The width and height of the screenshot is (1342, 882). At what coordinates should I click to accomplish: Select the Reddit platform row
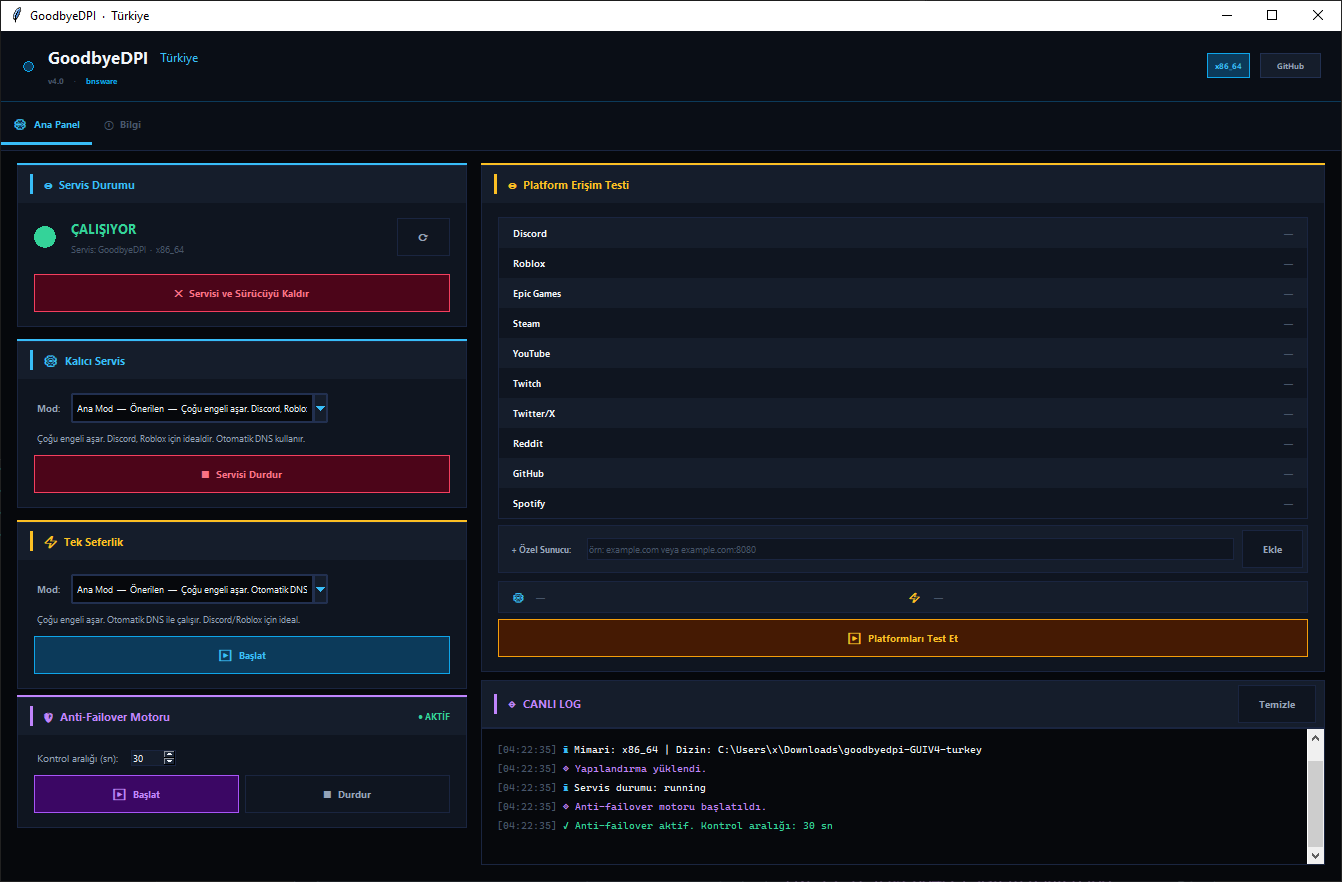pyautogui.click(x=903, y=443)
